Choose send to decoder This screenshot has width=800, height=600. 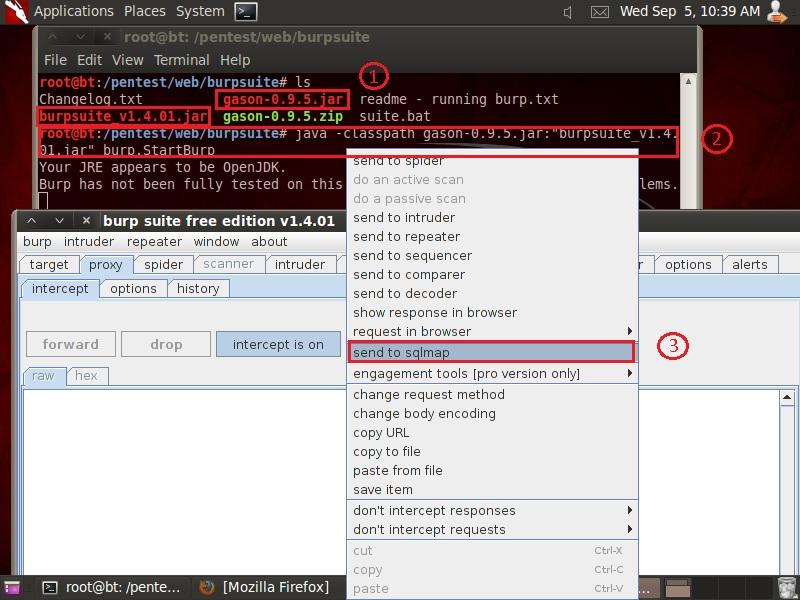492,294
